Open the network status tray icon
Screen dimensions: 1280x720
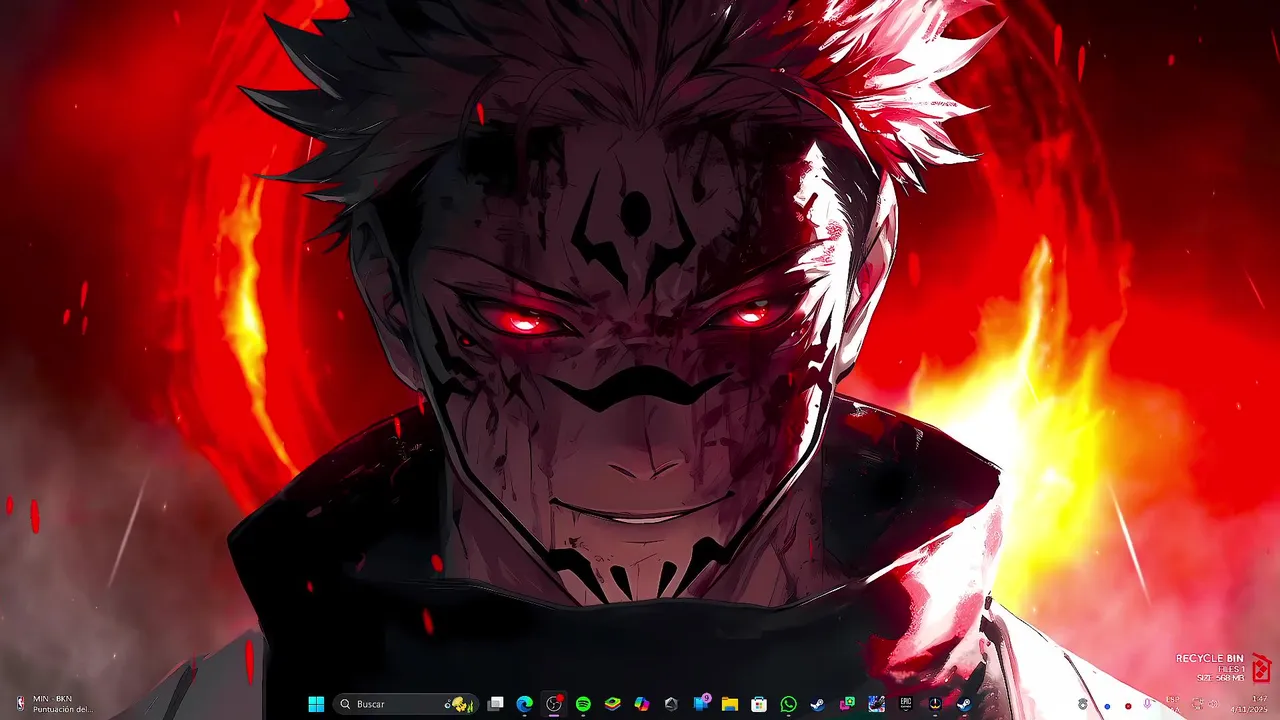pyautogui.click(x=1199, y=704)
